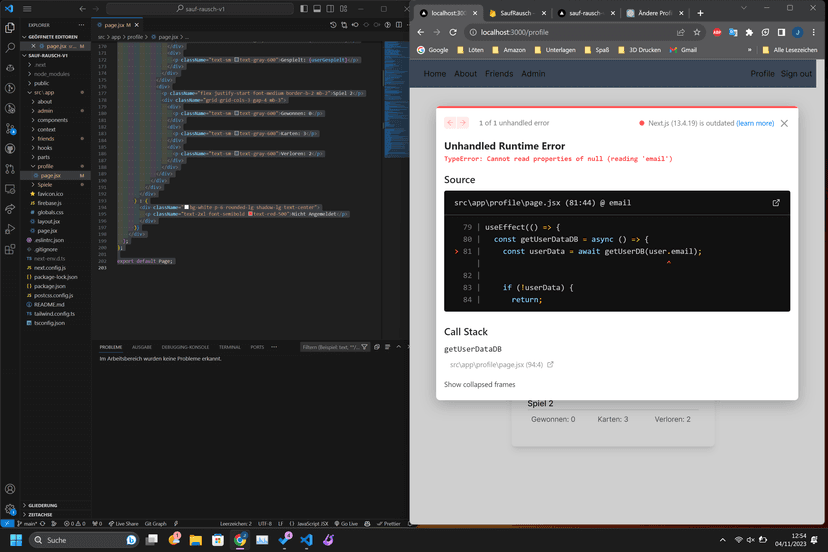The height and width of the screenshot is (552, 828).
Task: Bookmark this page with the star icon
Action: pos(697,32)
